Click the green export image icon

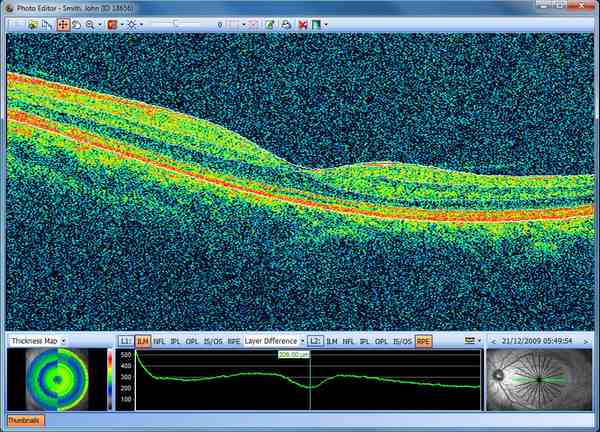click(x=270, y=25)
